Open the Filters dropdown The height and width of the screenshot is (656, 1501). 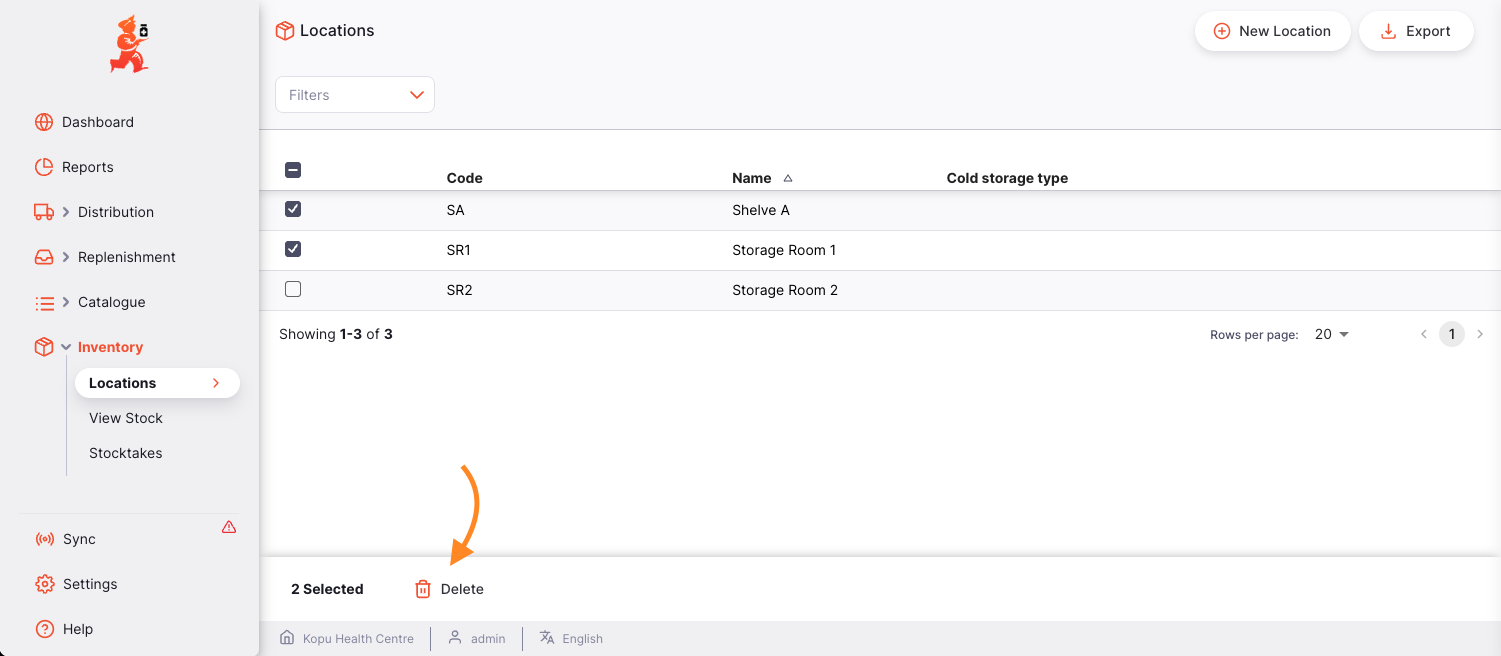(x=355, y=95)
